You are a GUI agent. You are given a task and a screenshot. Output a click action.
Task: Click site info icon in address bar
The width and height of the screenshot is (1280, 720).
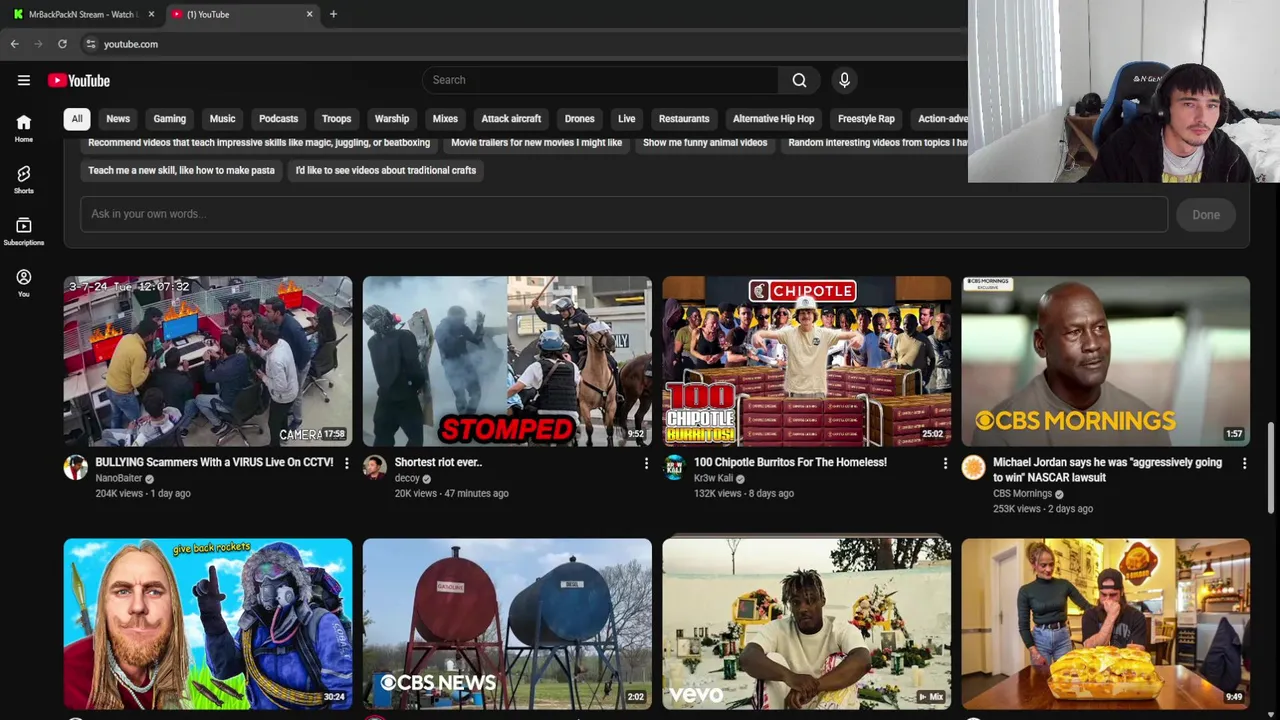[x=90, y=44]
